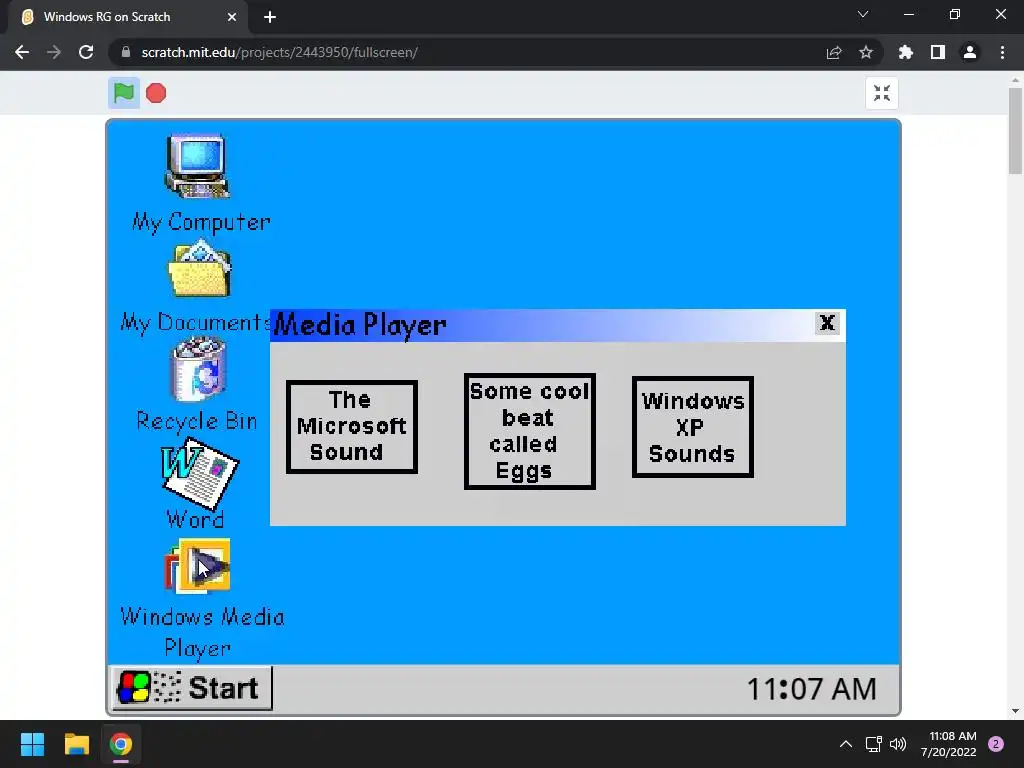Click the red stop sign button
The height and width of the screenshot is (768, 1024).
point(155,93)
